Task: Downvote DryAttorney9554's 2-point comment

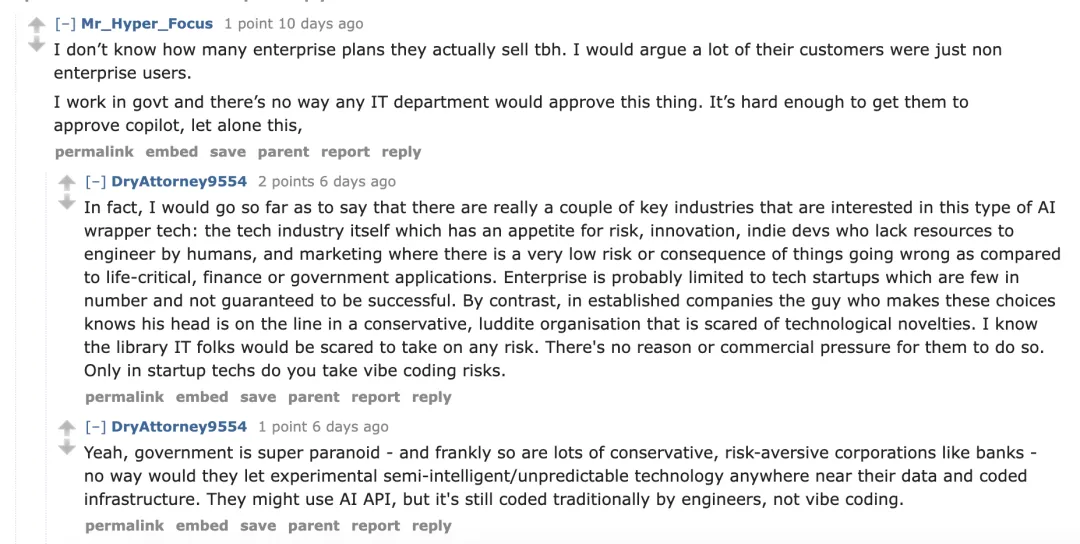Action: point(67,202)
